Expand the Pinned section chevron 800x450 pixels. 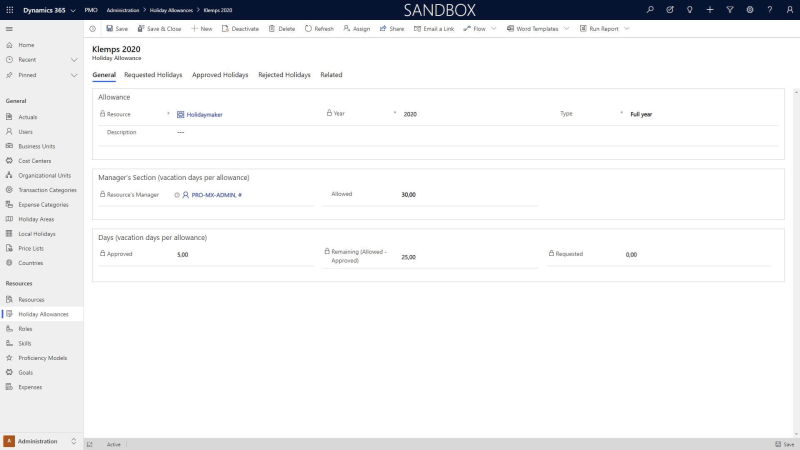pos(74,75)
